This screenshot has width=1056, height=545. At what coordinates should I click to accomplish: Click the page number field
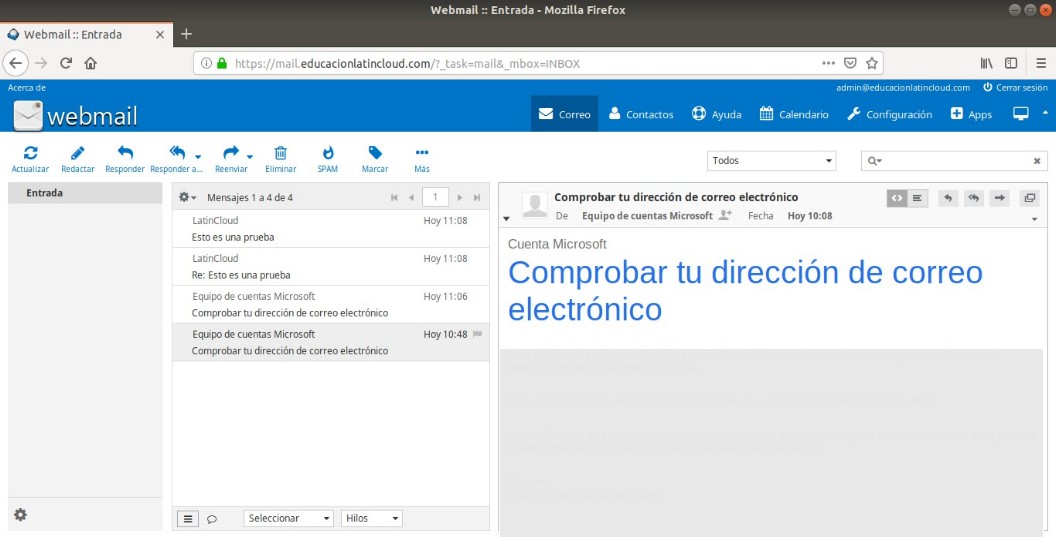tap(435, 197)
